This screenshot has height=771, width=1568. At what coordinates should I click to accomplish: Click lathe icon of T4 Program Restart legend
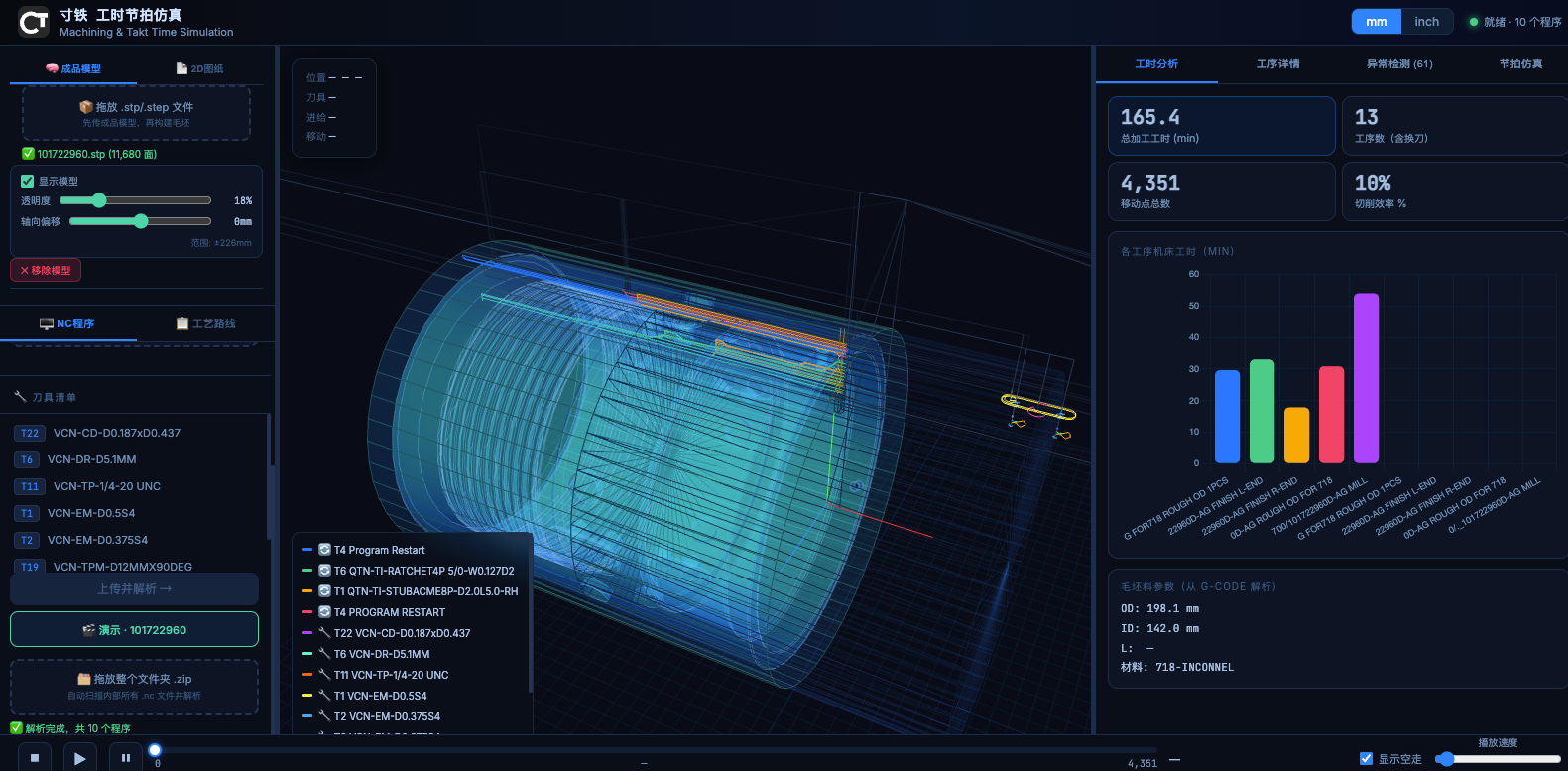(324, 550)
